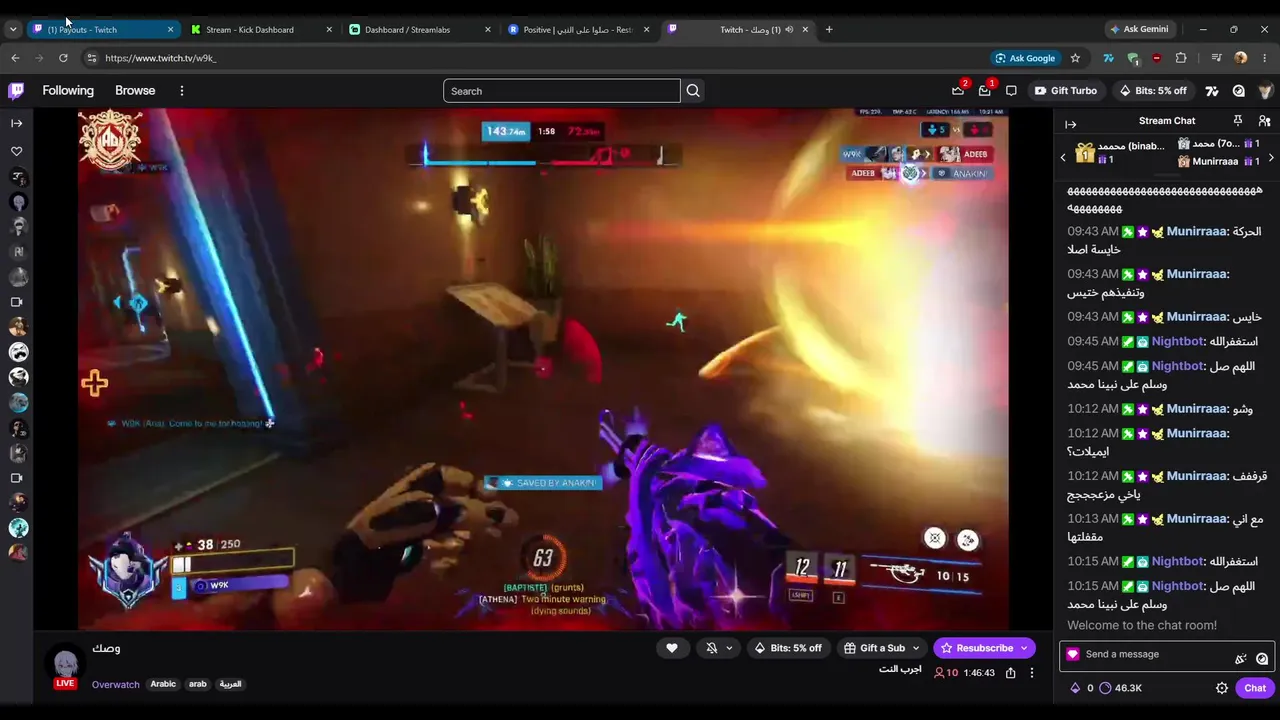Toggle the chat popout pin icon

pyautogui.click(x=1237, y=121)
